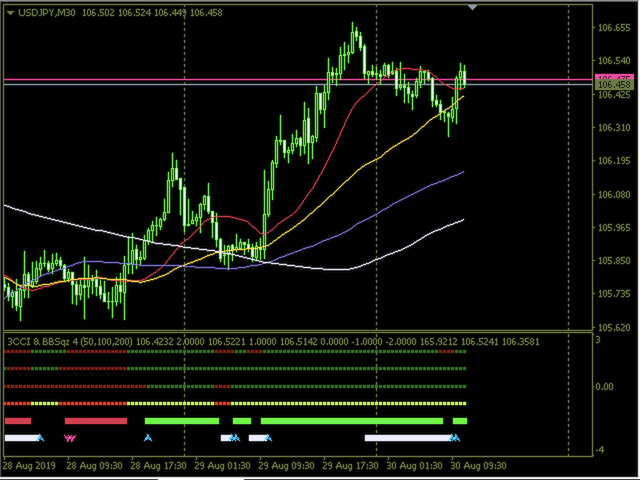Click the 105.735 price axis label
Viewport: 640px width, 480px height.
coord(614,293)
